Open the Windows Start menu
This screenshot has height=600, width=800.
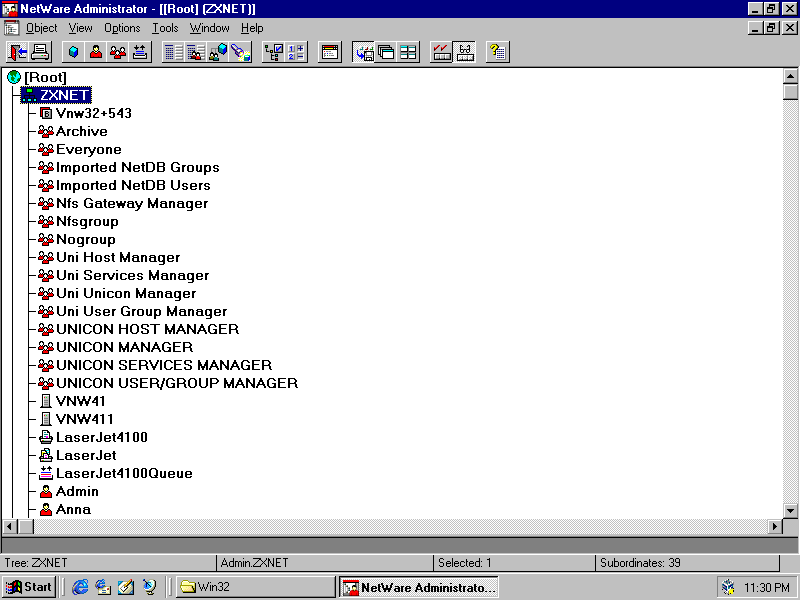(29, 587)
